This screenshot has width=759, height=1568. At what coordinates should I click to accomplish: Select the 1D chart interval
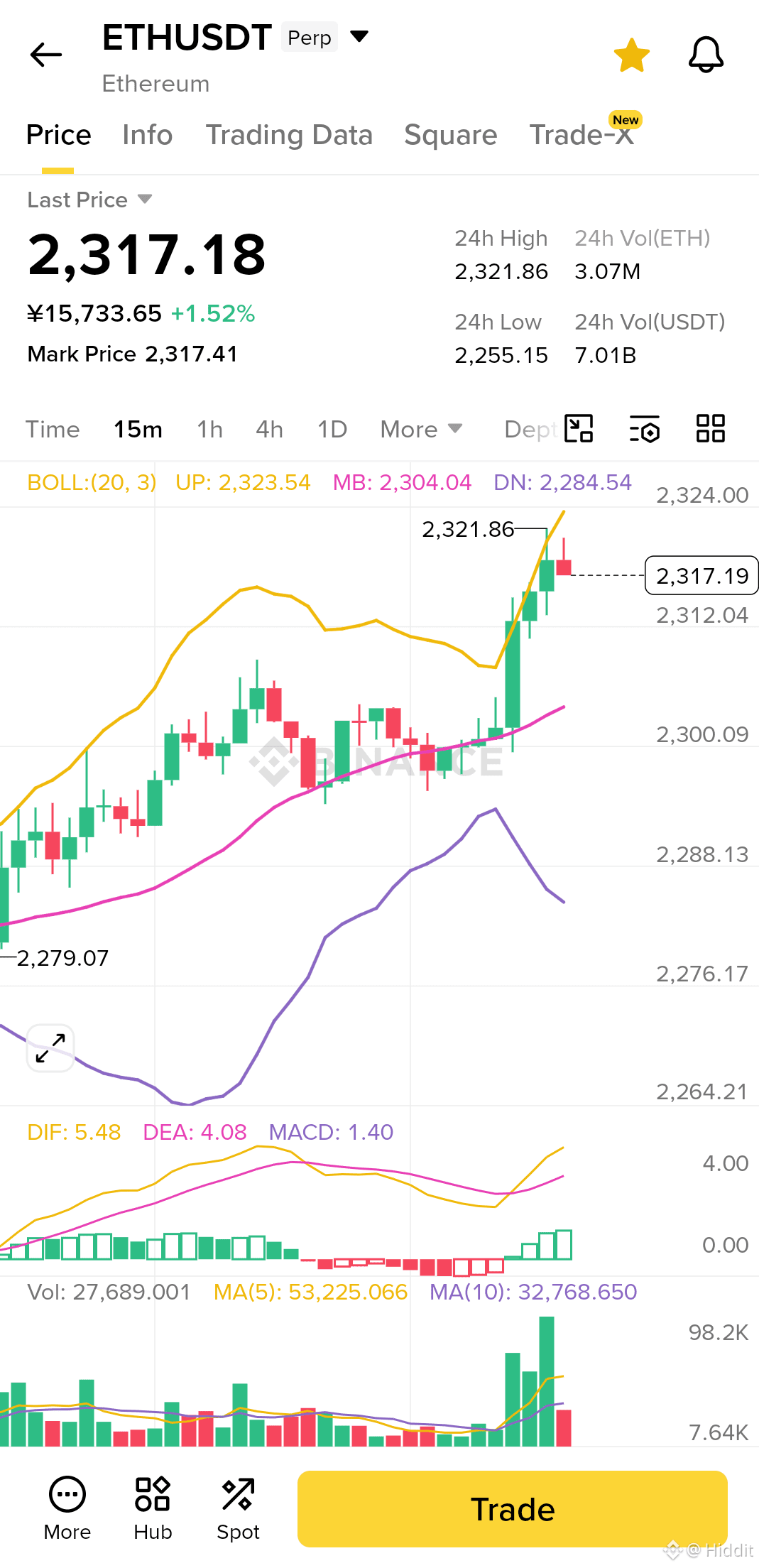332,429
